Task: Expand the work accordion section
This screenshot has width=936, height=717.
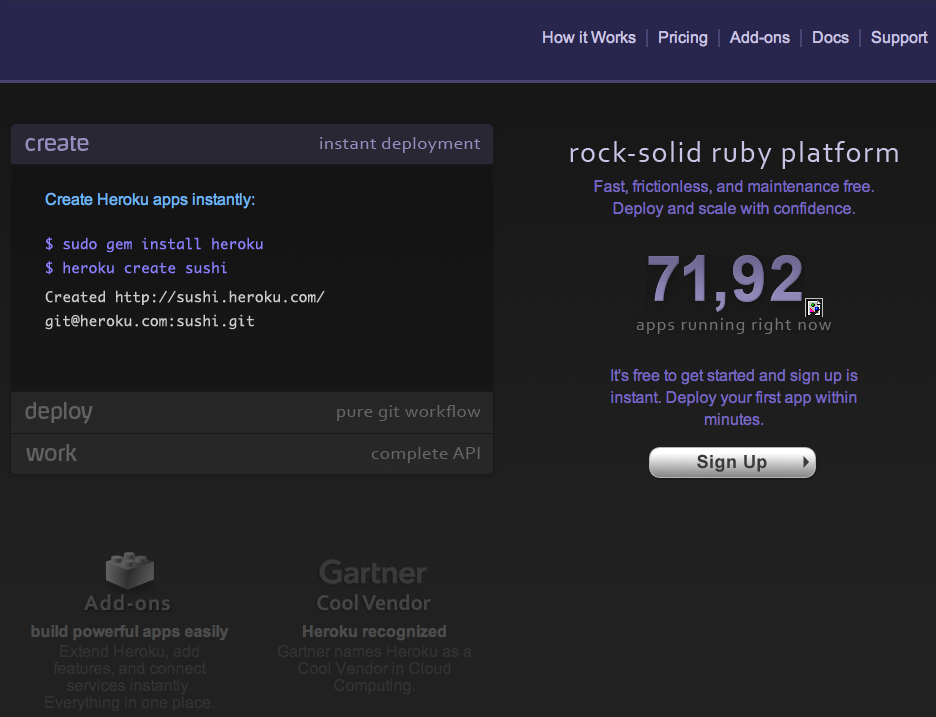Action: [251, 454]
